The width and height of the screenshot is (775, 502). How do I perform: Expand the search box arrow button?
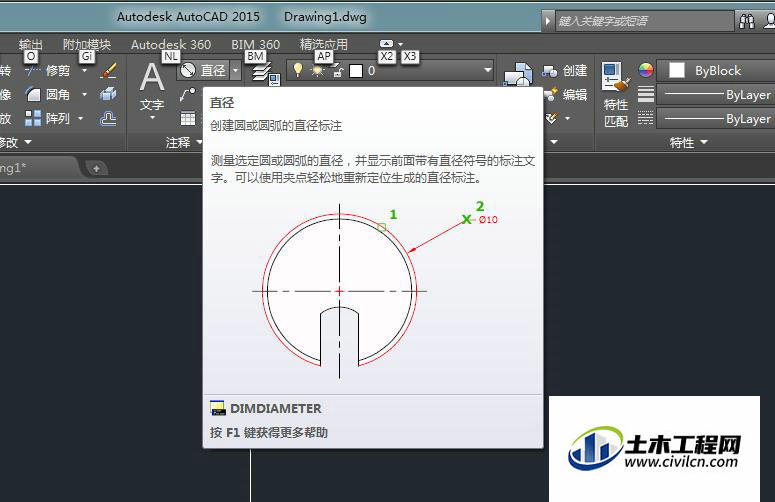pos(548,21)
